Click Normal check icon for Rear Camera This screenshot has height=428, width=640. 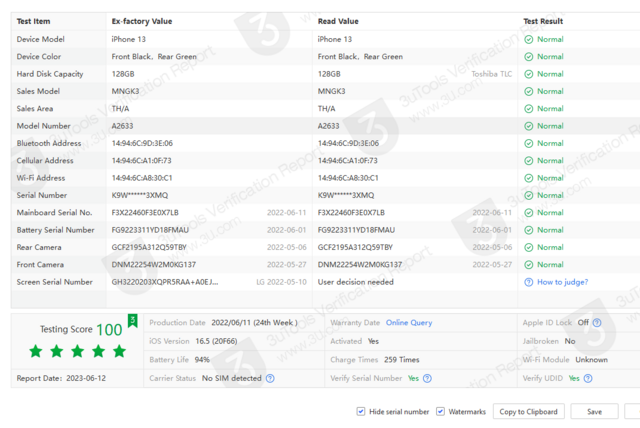click(529, 247)
